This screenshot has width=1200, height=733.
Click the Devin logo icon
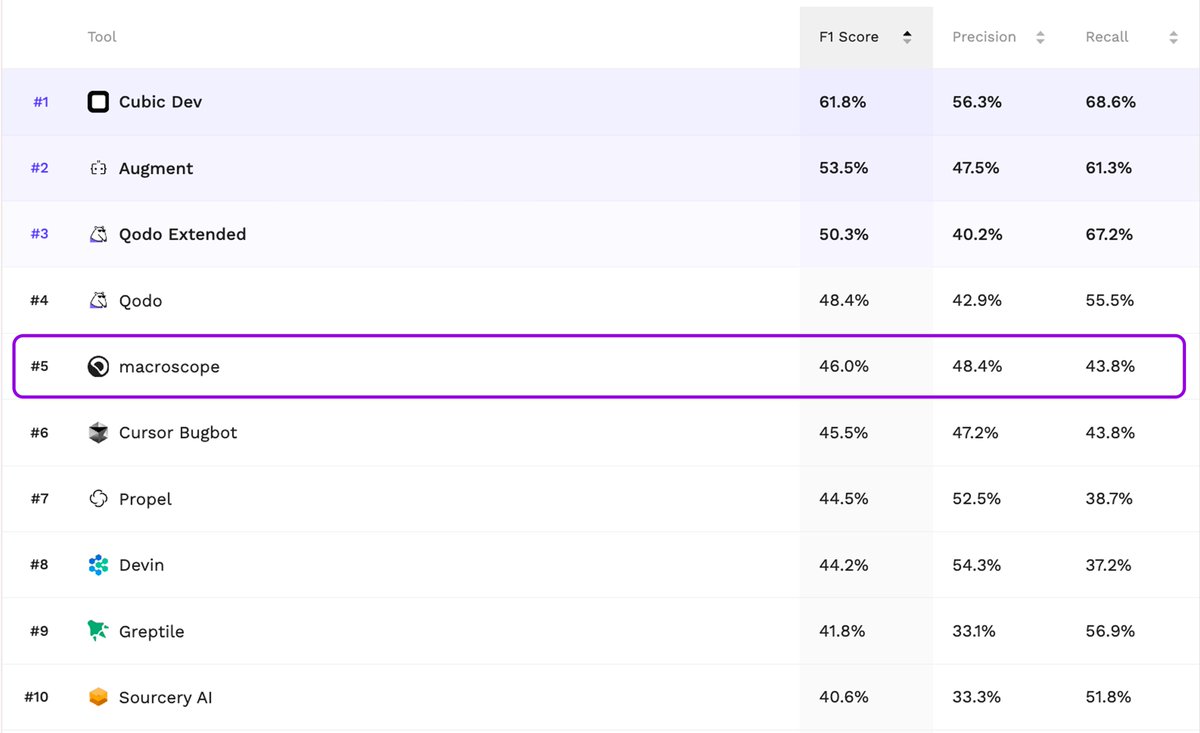(x=98, y=565)
